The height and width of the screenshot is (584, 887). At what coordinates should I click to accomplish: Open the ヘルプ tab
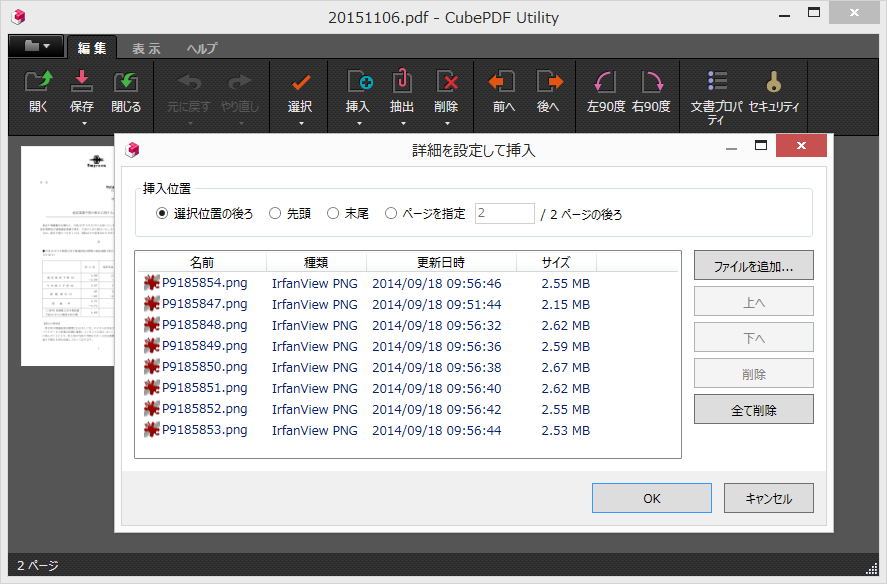201,47
